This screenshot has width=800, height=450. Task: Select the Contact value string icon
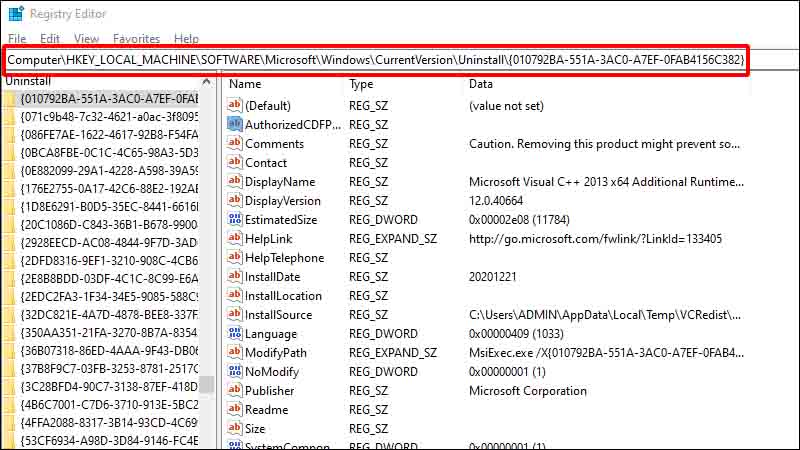click(x=235, y=162)
